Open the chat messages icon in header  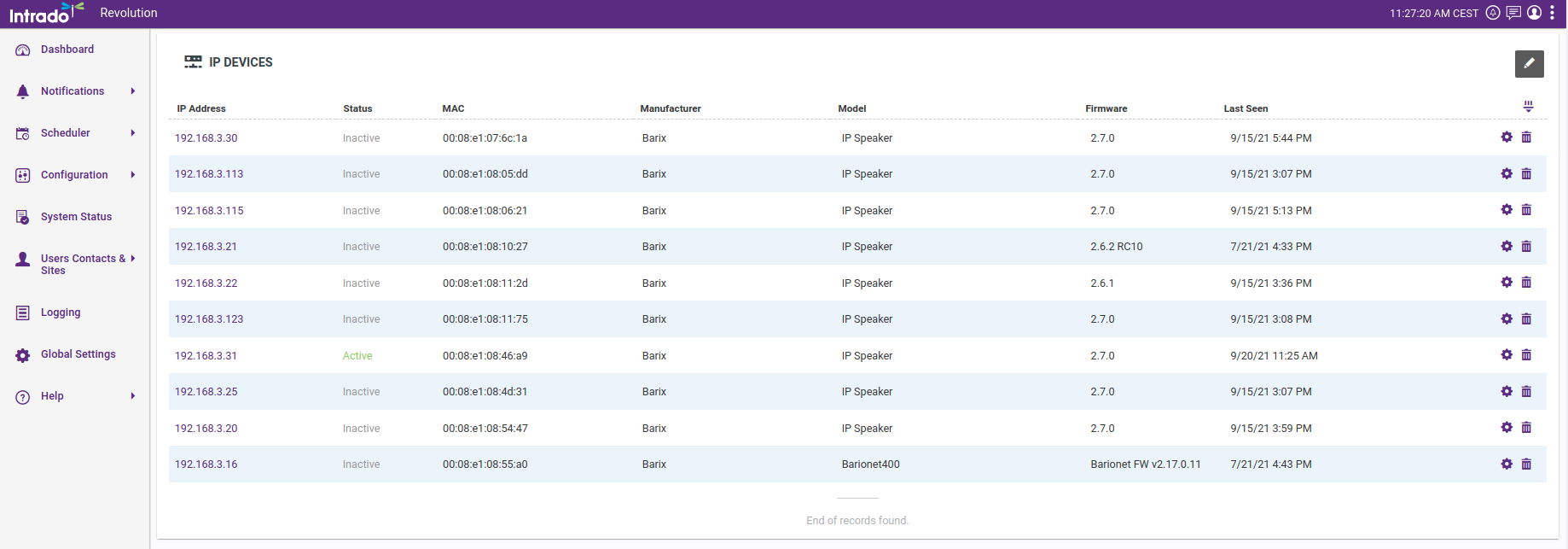(x=1513, y=13)
